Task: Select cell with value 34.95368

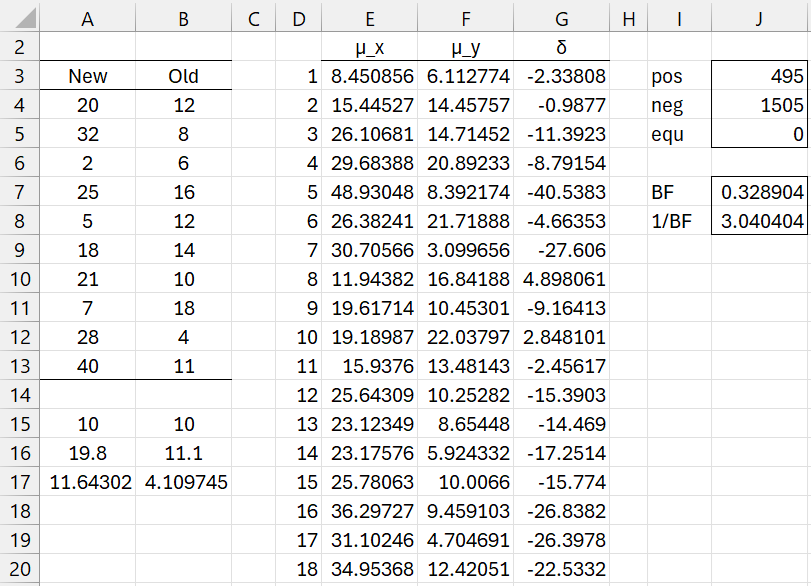Action: pyautogui.click(x=369, y=569)
